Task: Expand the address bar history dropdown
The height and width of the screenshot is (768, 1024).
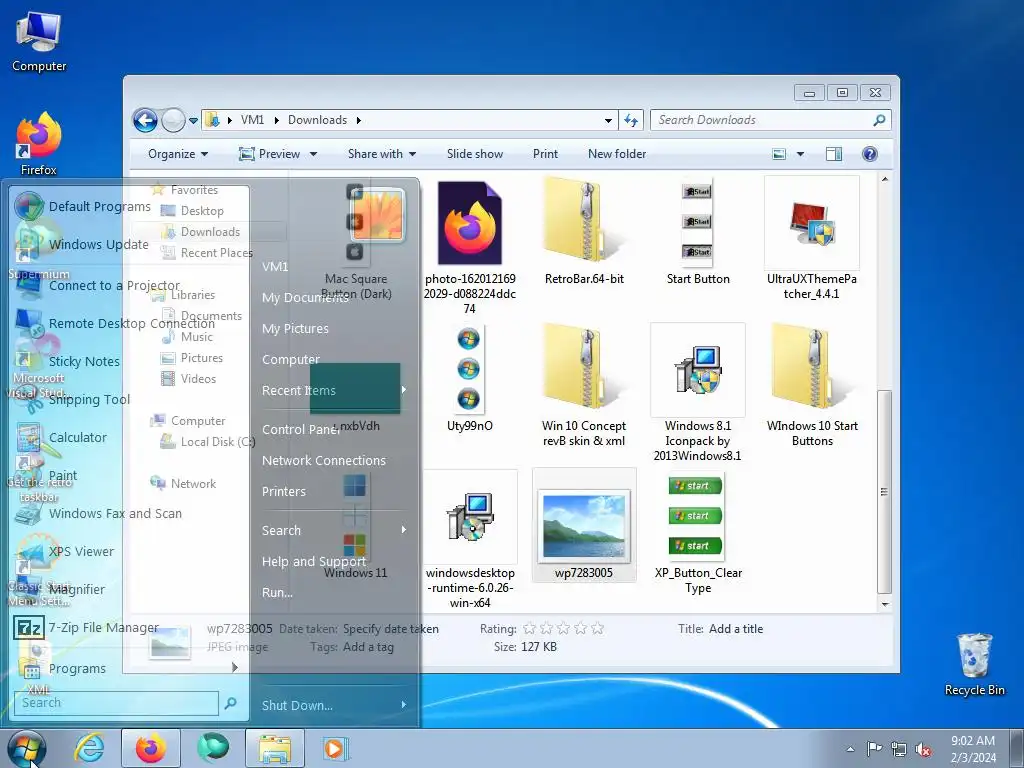Action: (608, 120)
